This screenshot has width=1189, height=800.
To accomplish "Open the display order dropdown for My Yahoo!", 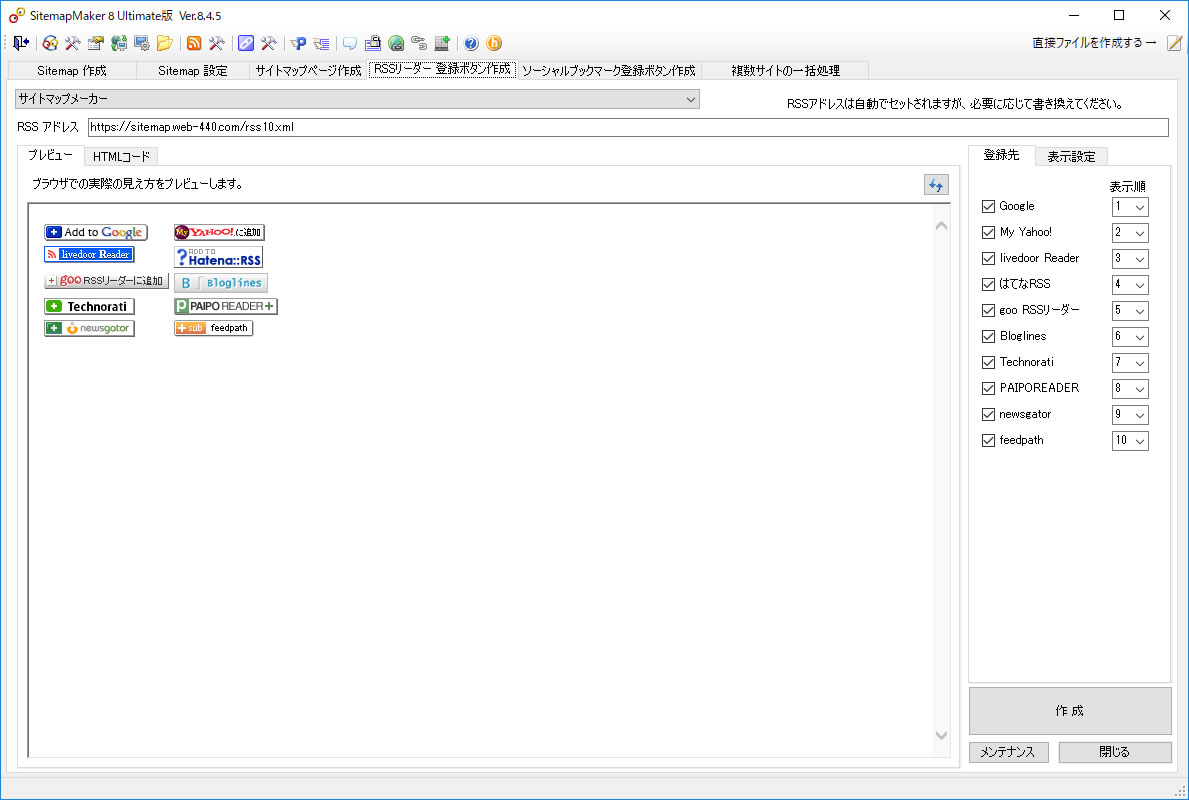I will (1130, 232).
